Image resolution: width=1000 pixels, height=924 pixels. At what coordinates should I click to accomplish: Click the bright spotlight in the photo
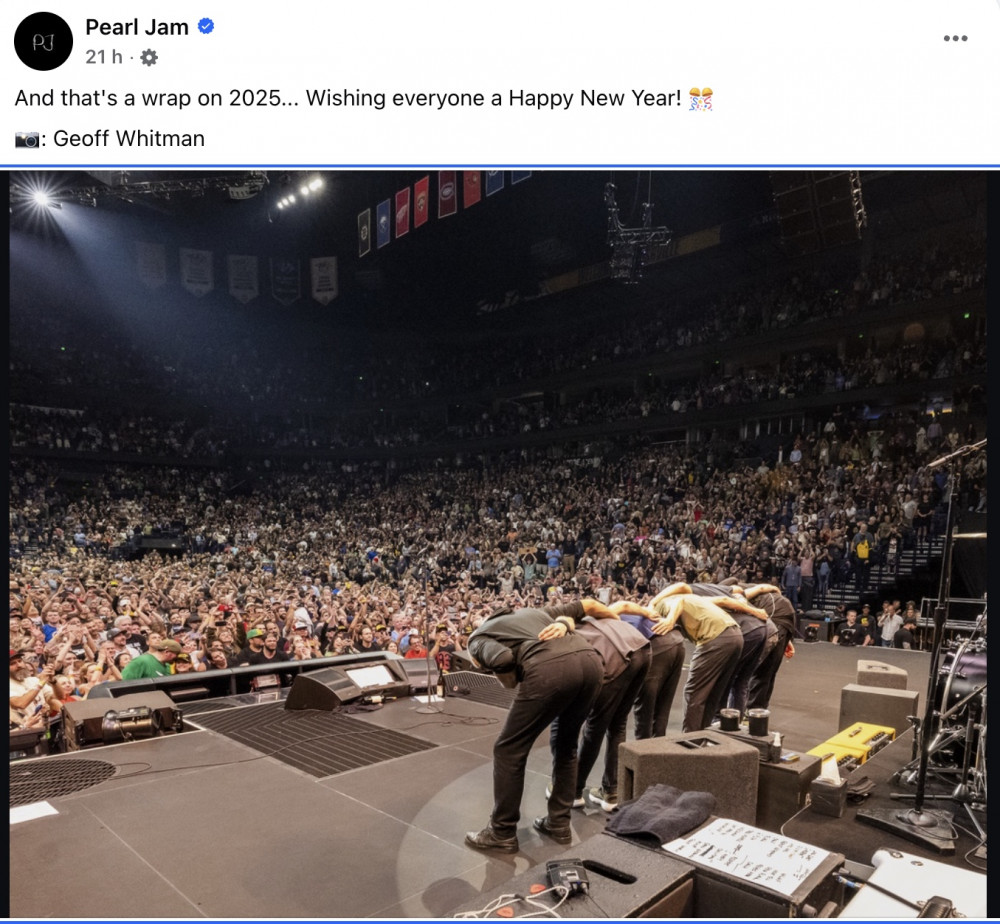click(41, 198)
